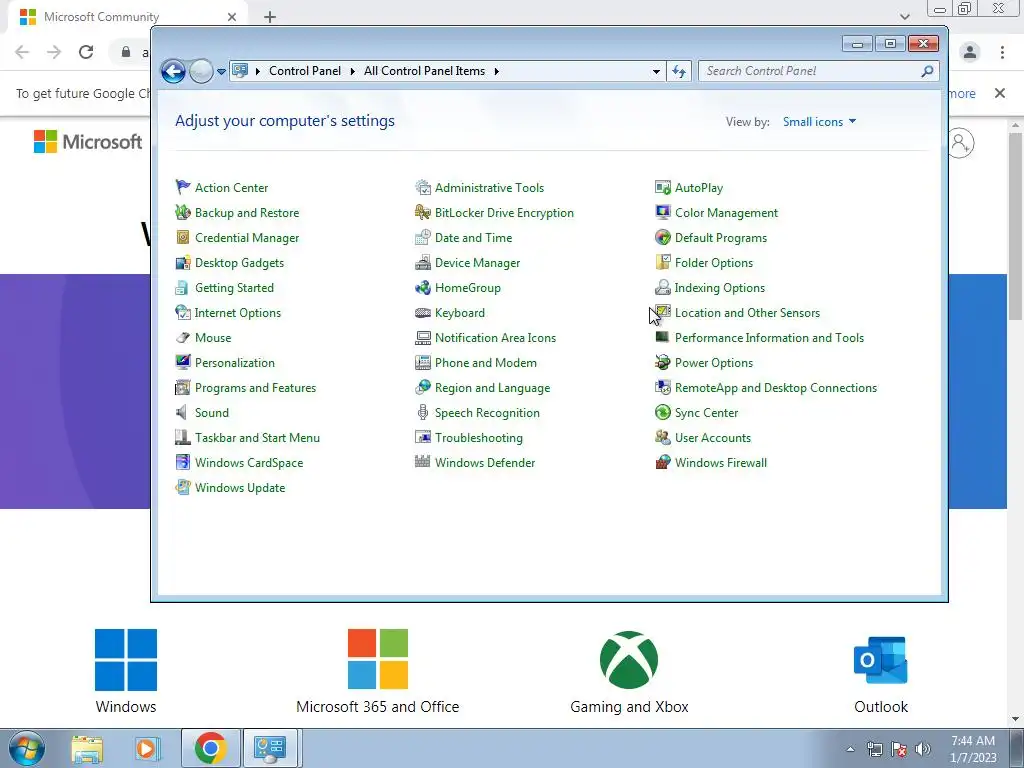Click the User Accounts people icon
Screen dimensions: 1024x768
(x=663, y=438)
